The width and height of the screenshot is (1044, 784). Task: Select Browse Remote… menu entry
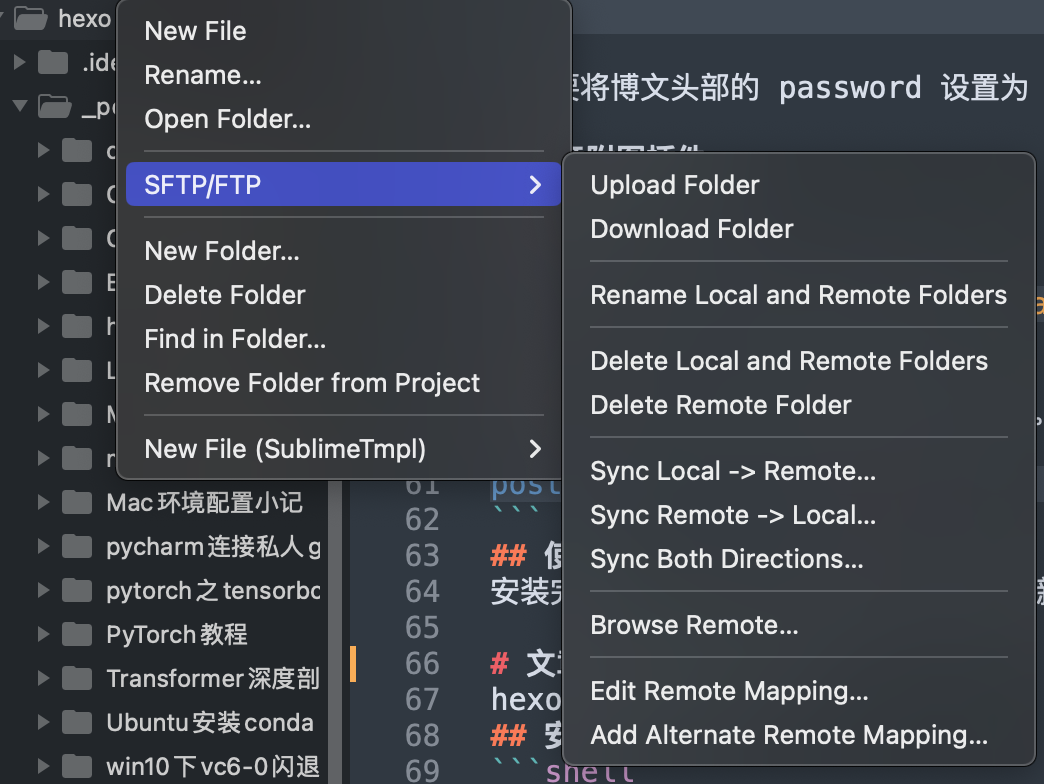point(694,625)
